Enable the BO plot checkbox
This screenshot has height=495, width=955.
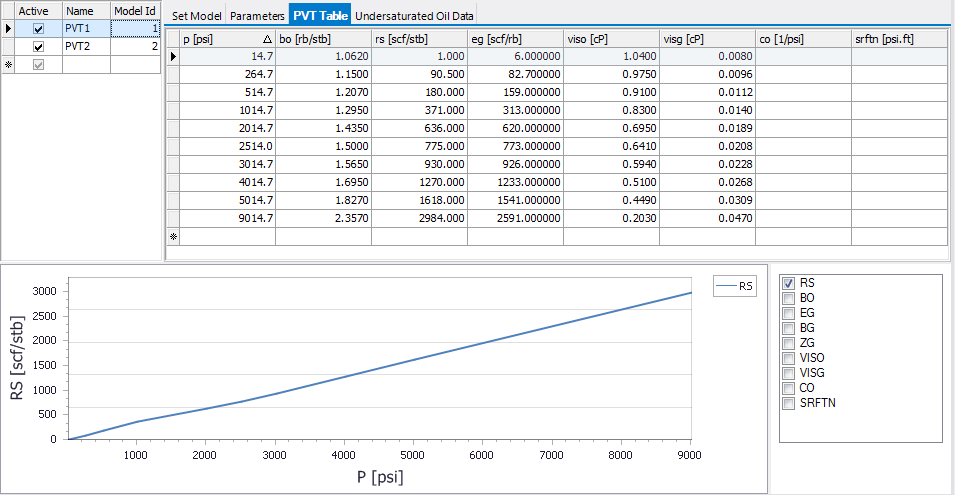788,298
